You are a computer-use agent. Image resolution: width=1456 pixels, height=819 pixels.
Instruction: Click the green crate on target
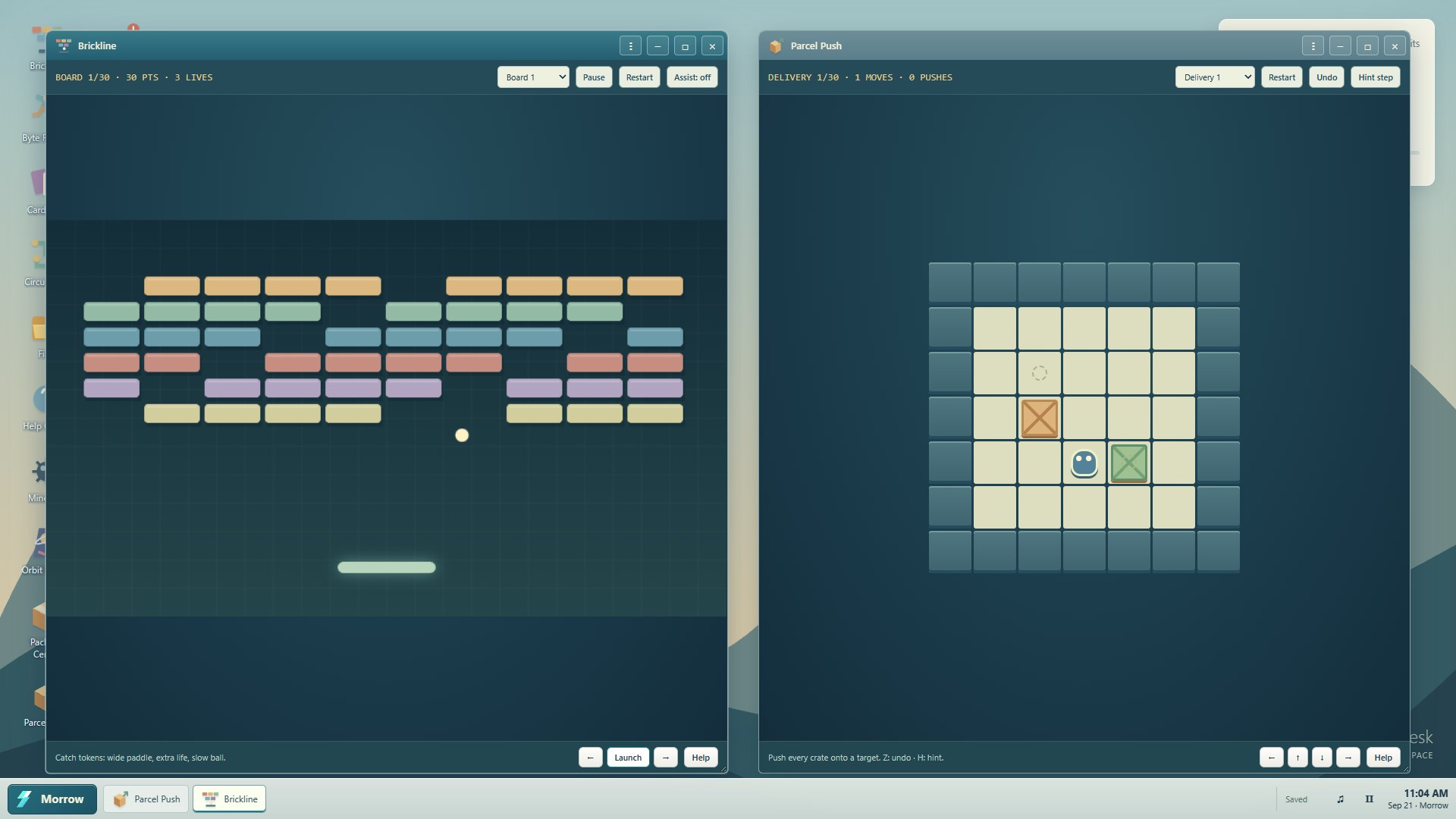point(1128,463)
